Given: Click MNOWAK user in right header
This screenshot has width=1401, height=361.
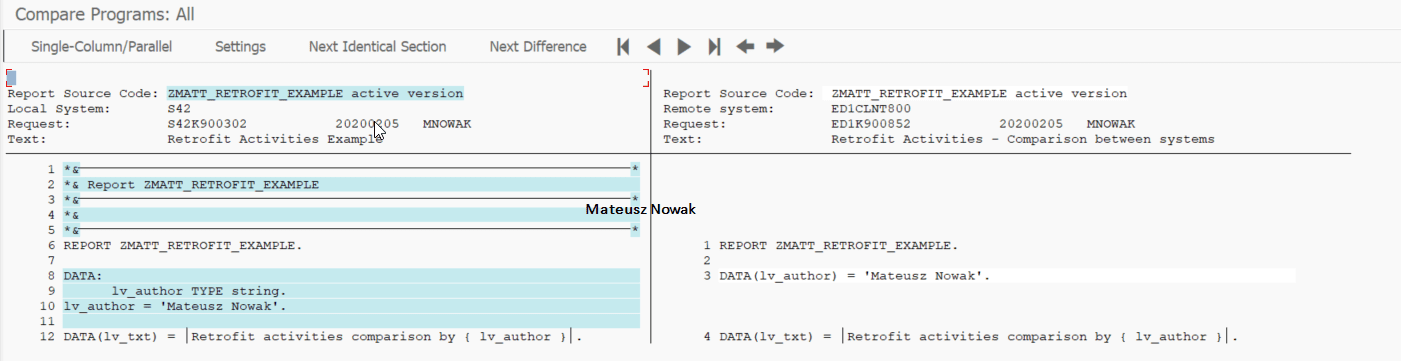Looking at the screenshot, I should (x=1111, y=124).
